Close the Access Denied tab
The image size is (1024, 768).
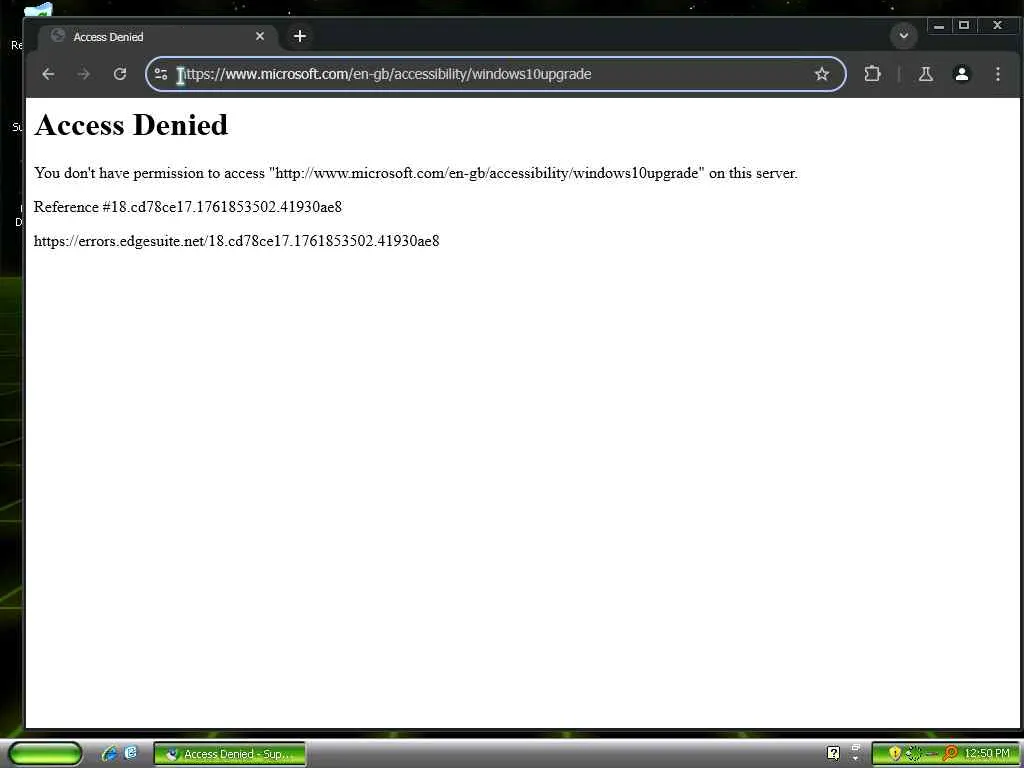pos(260,37)
